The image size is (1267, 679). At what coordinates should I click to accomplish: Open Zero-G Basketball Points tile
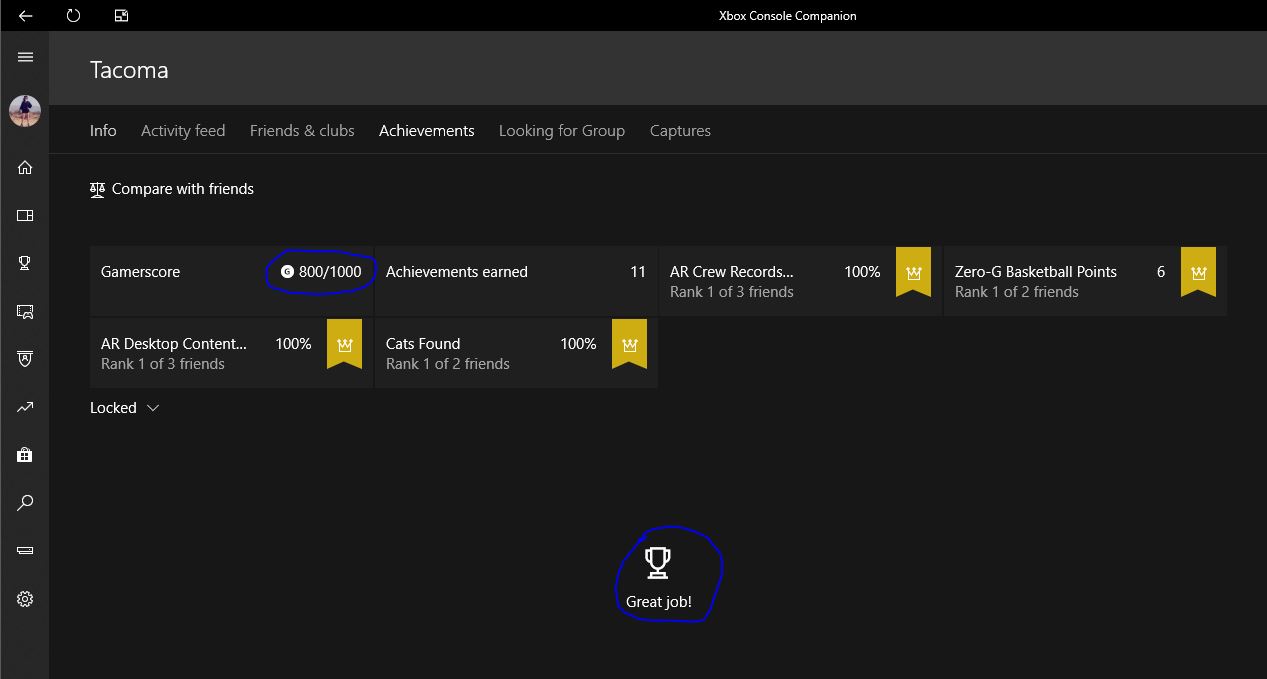tap(1085, 281)
